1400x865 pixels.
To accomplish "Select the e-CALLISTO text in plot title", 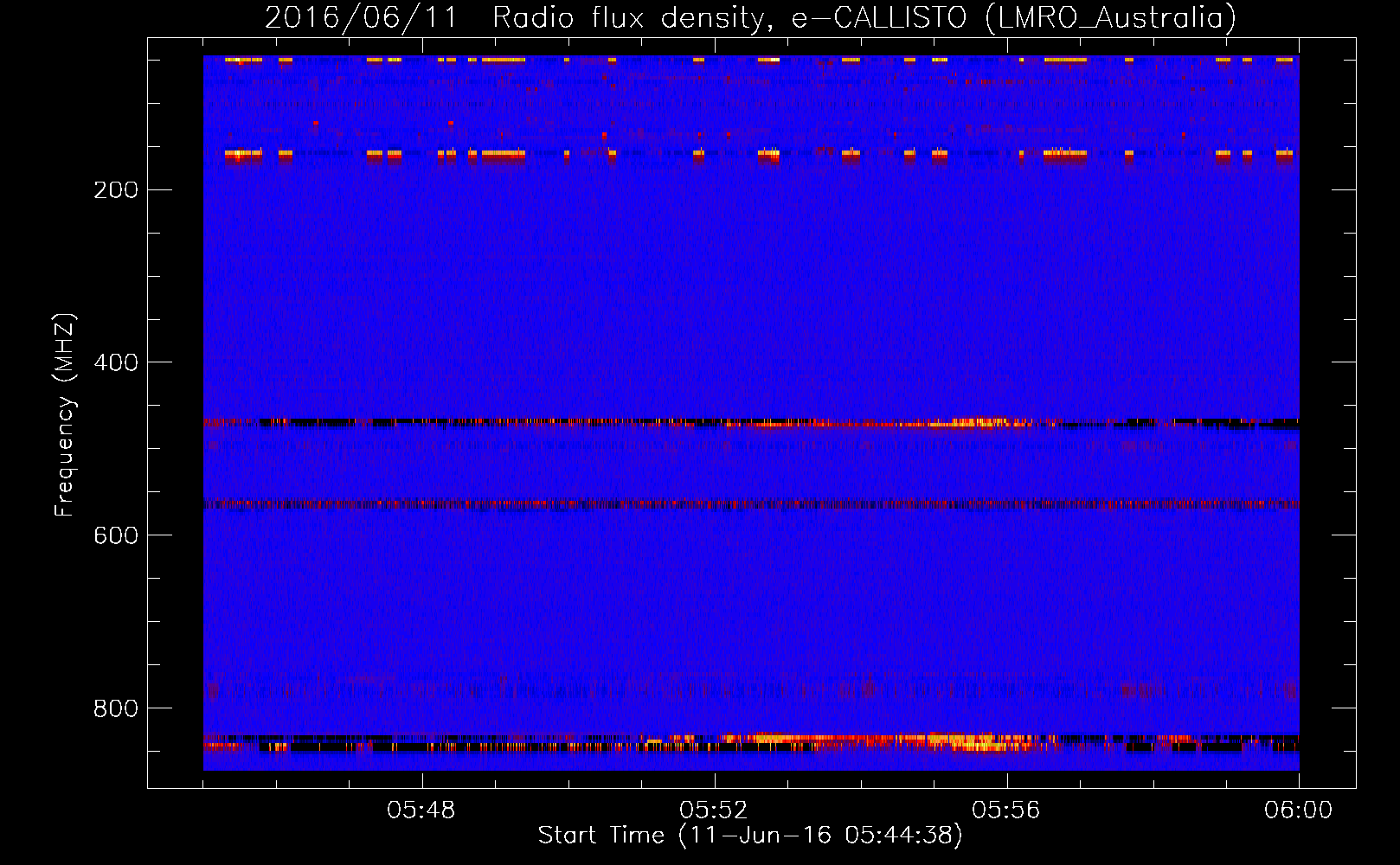I will click(879, 18).
